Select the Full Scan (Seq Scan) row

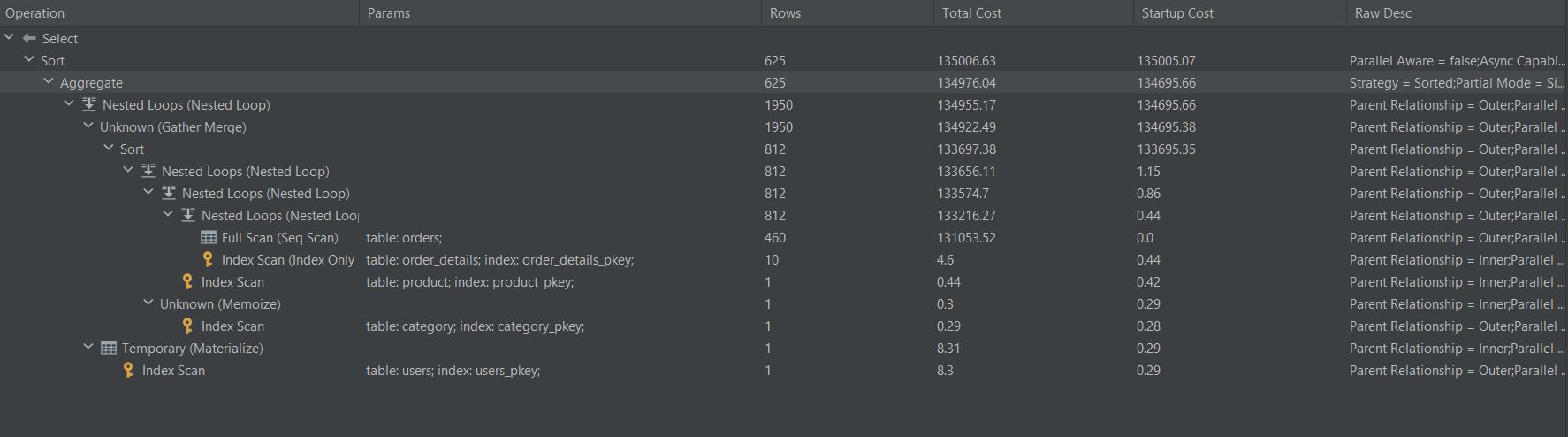coord(279,238)
